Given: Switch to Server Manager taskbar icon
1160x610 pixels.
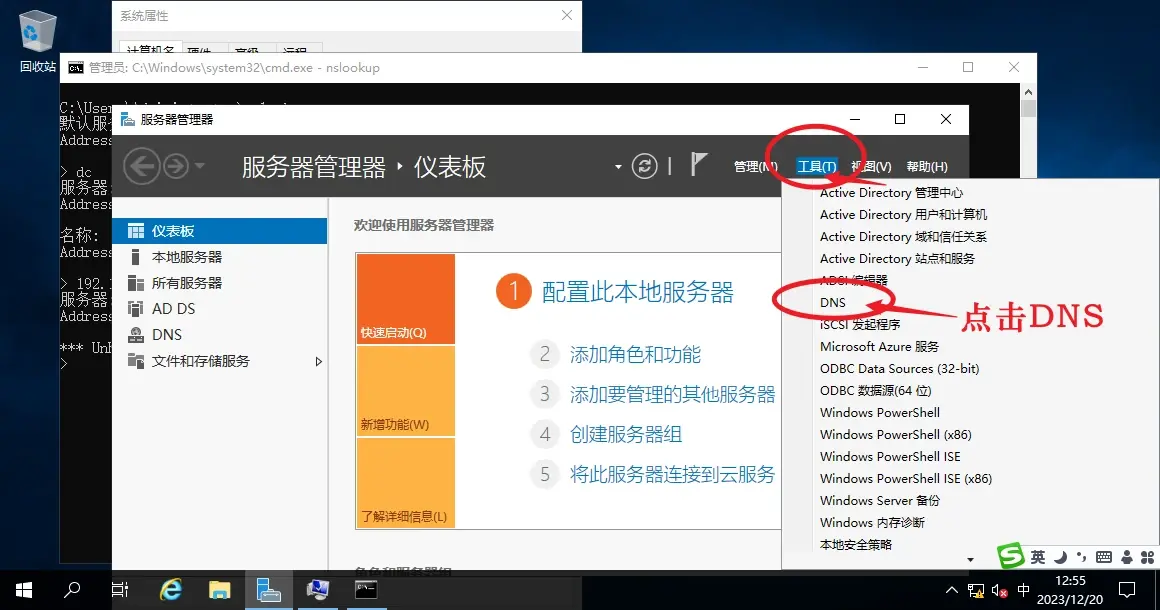Looking at the screenshot, I should (269, 590).
